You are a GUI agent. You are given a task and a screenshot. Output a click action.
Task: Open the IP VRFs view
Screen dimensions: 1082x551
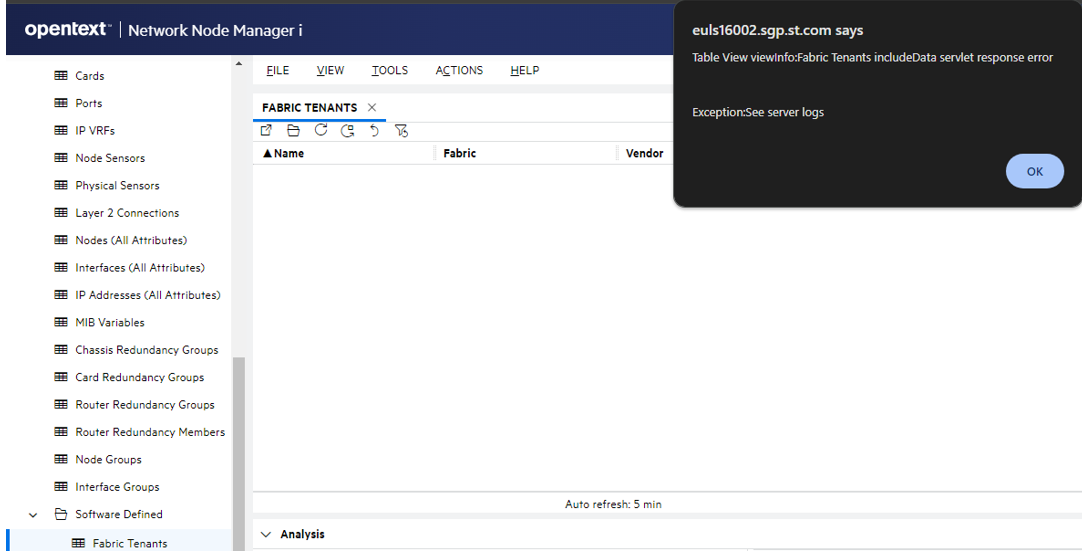(95, 130)
